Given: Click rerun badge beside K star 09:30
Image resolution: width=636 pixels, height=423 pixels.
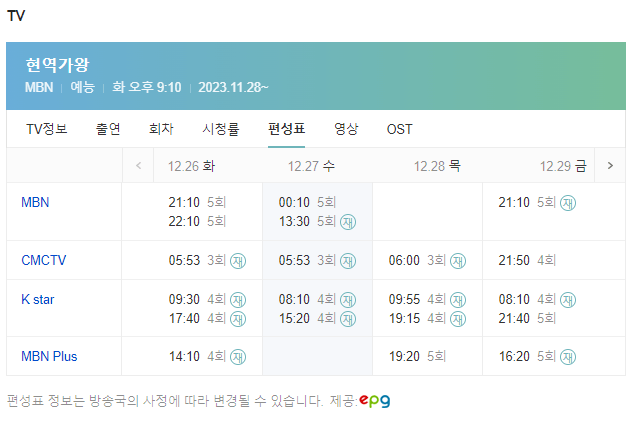Looking at the screenshot, I should tap(238, 300).
